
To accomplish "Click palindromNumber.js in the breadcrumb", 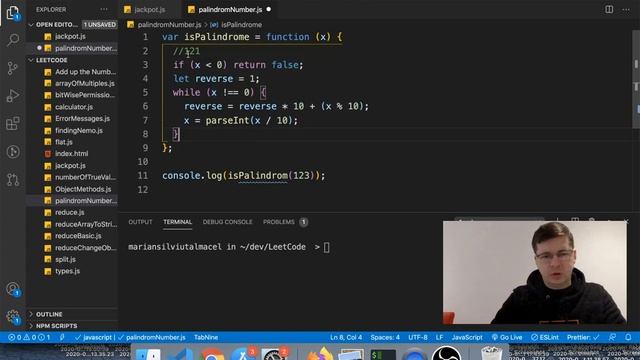I will click(169, 24).
